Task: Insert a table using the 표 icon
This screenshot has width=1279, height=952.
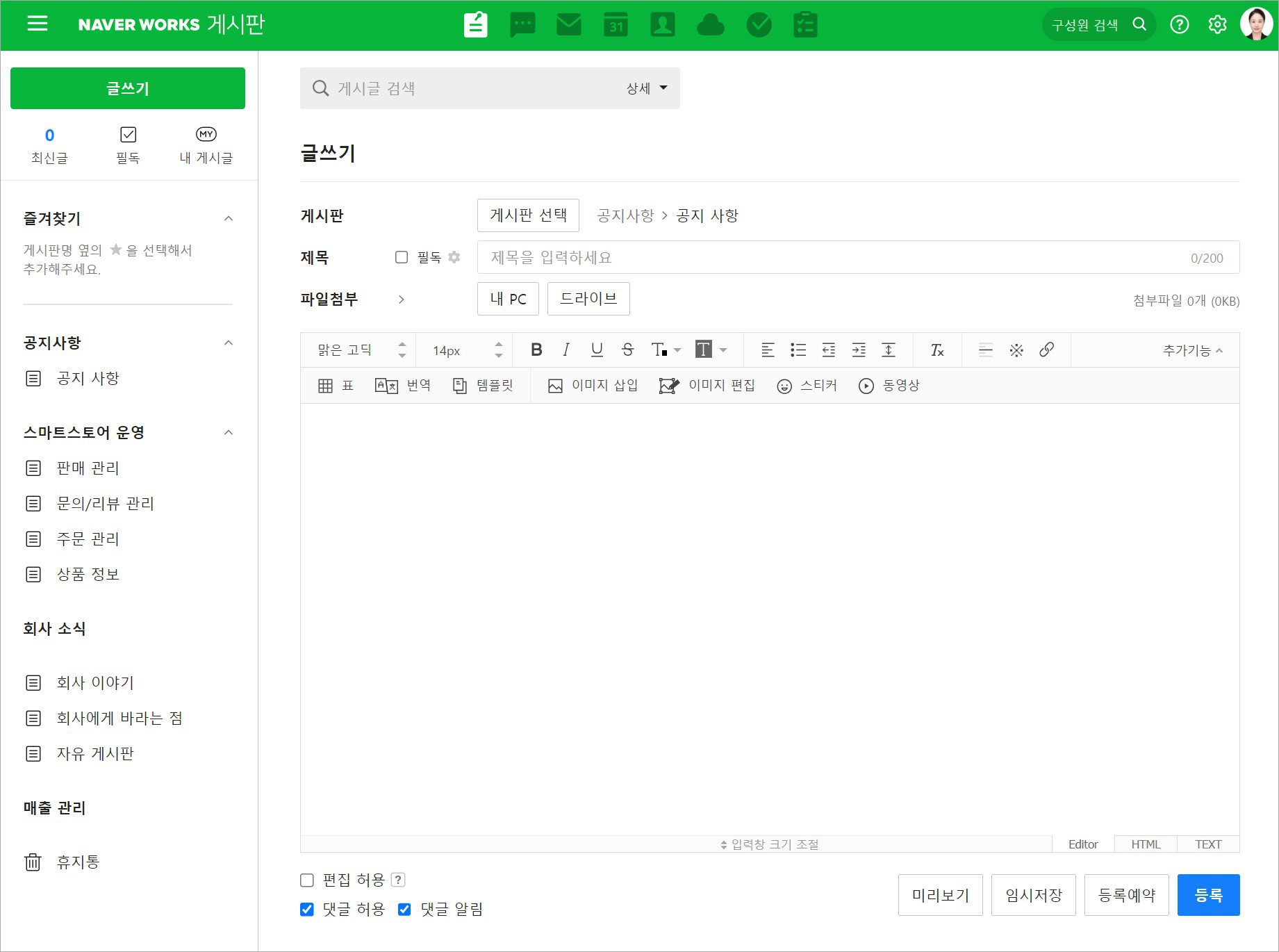Action: click(335, 385)
